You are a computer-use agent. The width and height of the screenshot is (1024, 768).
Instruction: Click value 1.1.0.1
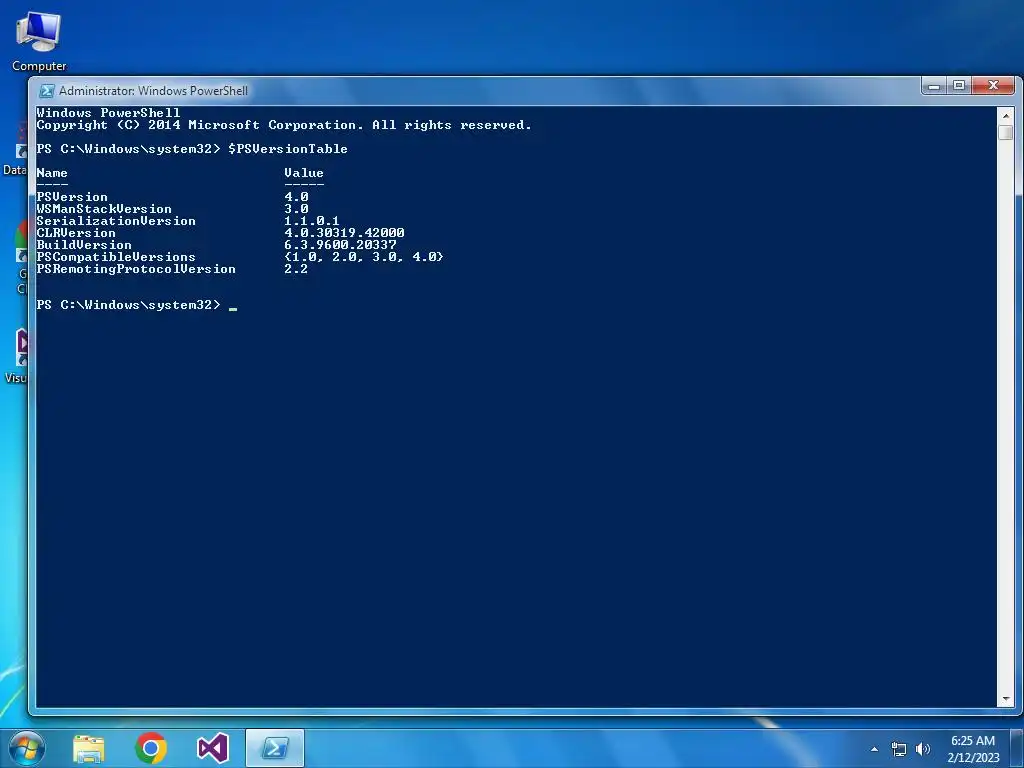point(312,221)
